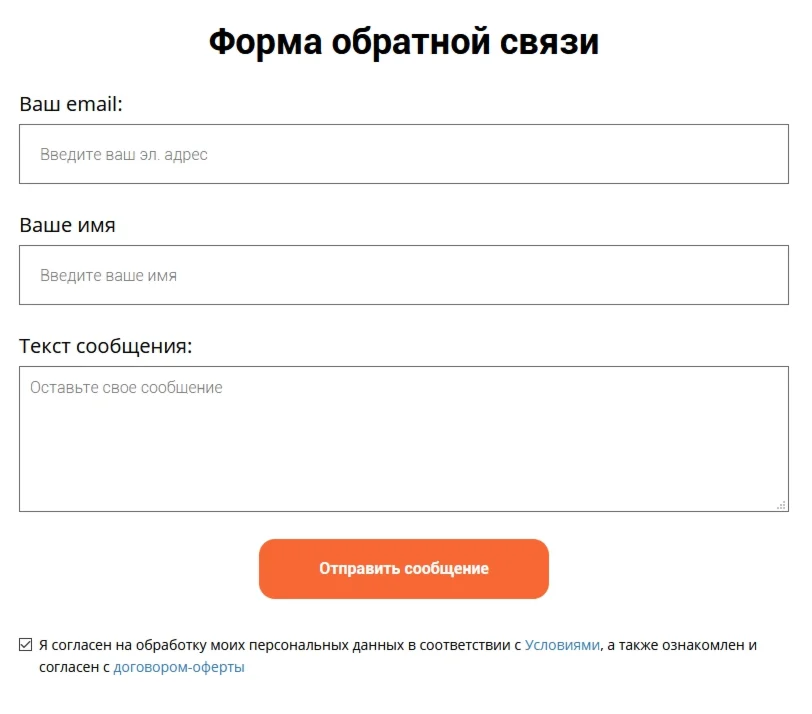The height and width of the screenshot is (714, 812).
Task: Select the placeholder 'Введите ваш эл. адрес'
Action: 125,154
